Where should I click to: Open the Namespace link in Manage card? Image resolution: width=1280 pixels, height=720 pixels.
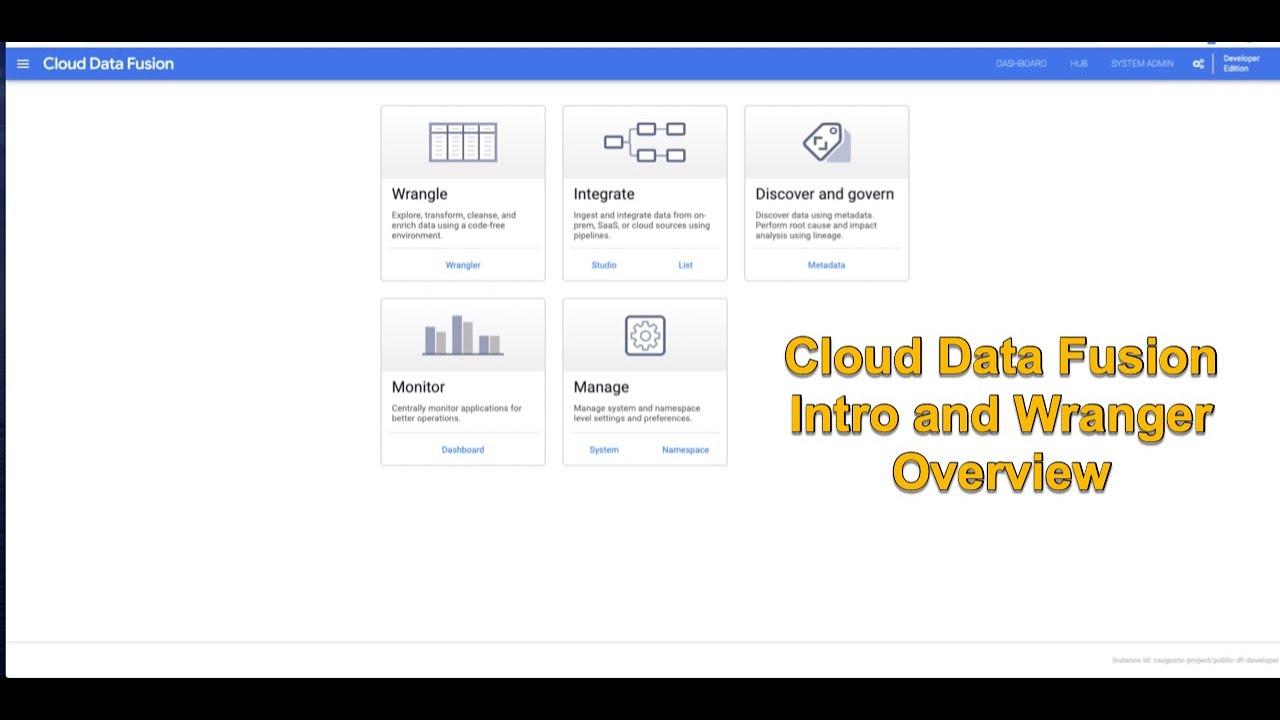coord(685,450)
